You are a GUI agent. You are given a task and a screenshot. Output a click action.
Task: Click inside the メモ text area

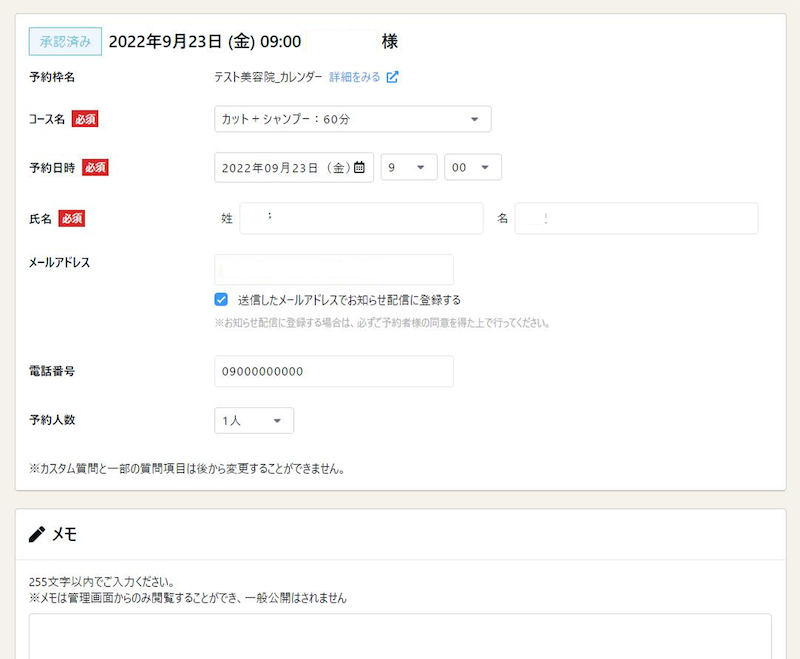[x=400, y=636]
